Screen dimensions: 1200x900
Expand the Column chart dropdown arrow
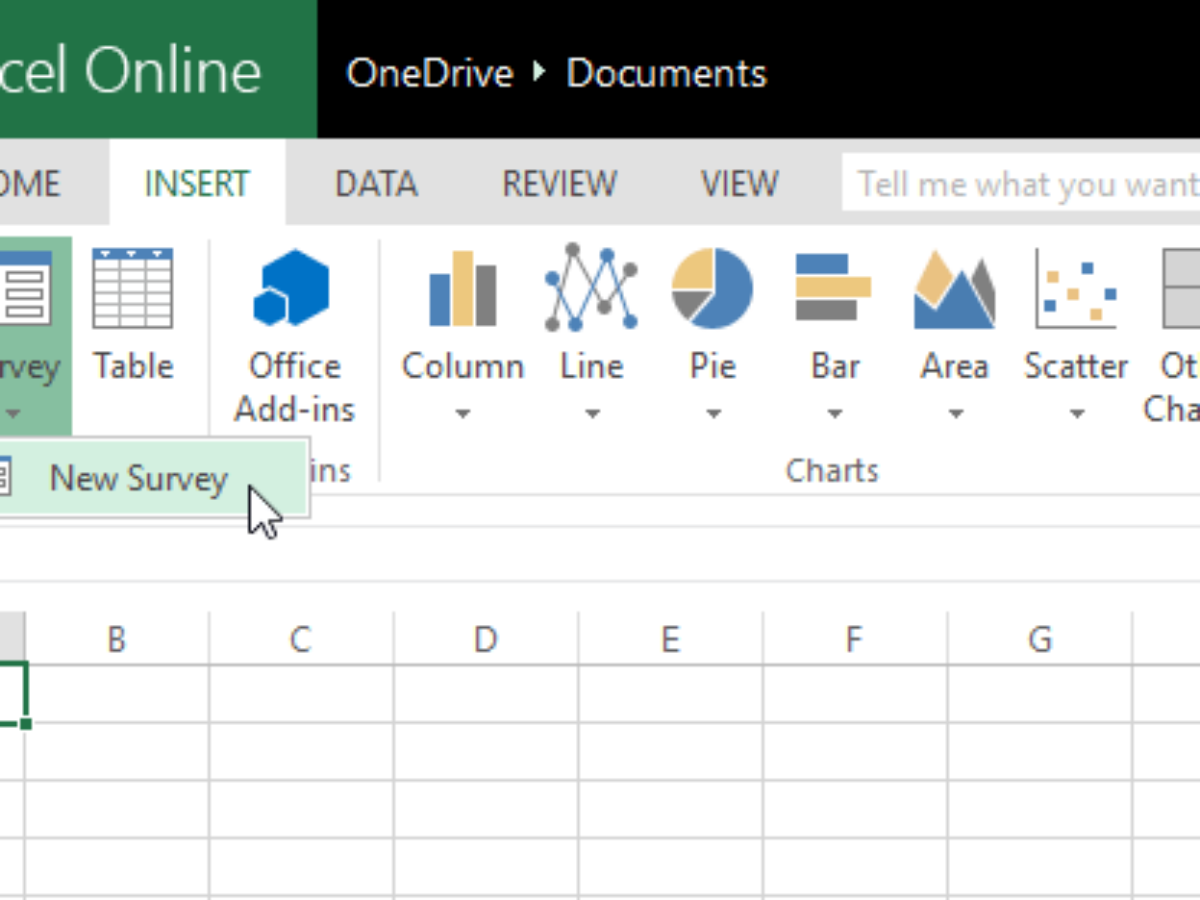(x=462, y=413)
